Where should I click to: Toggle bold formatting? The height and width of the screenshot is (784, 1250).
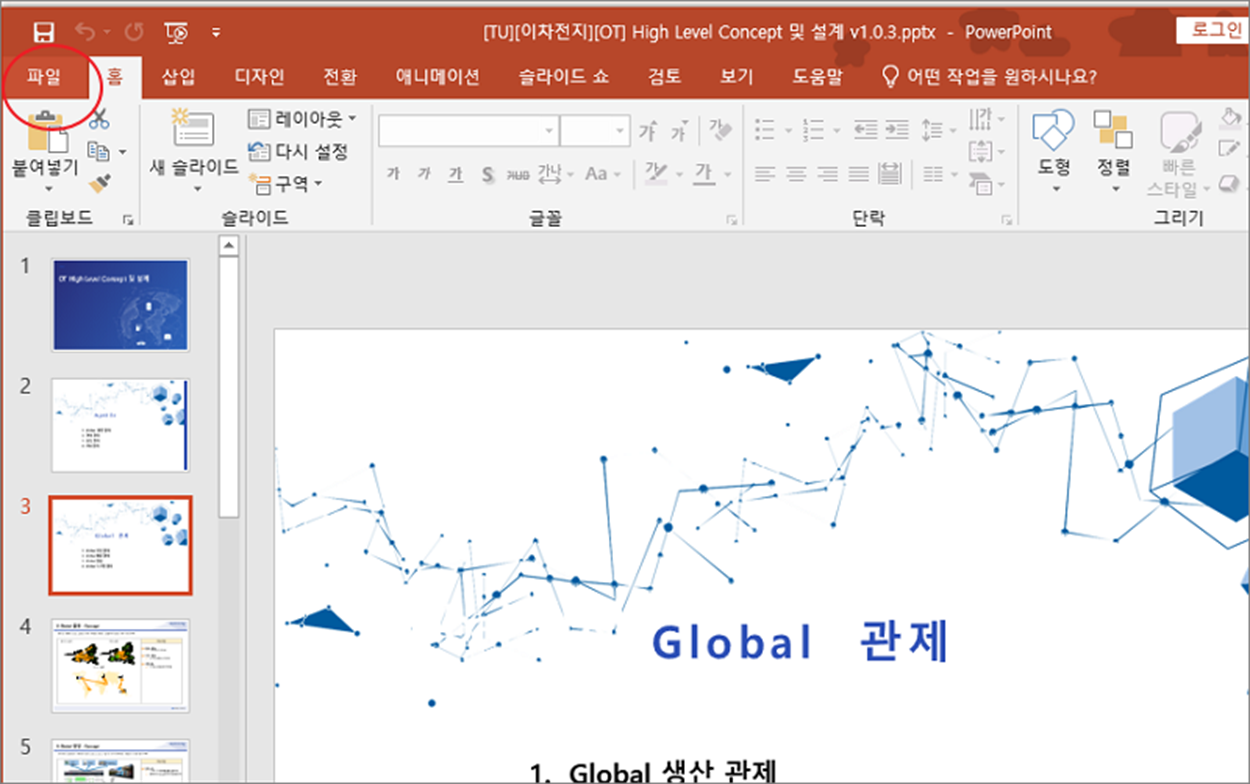coord(392,174)
